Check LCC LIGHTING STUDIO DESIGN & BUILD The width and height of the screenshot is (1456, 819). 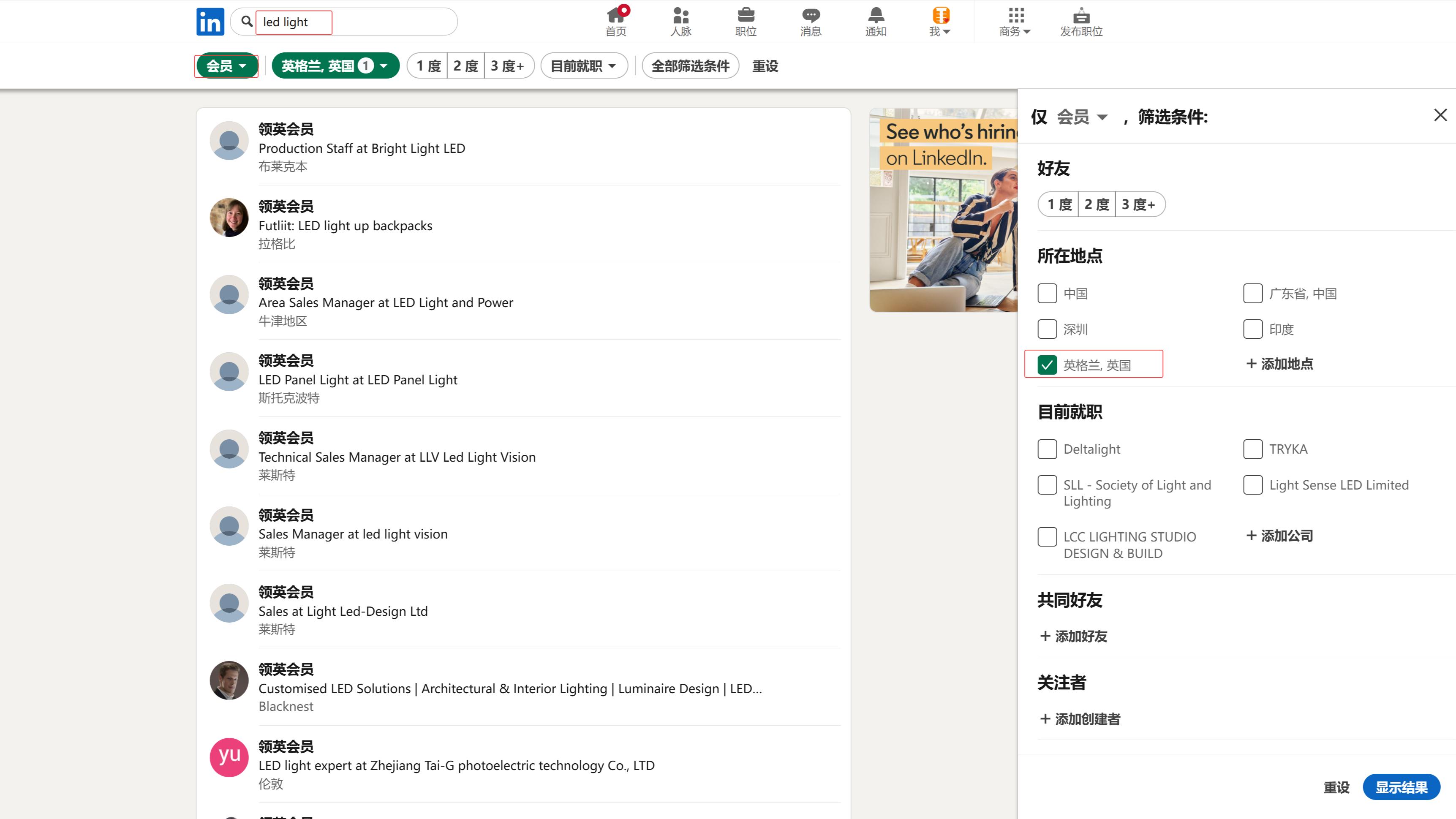pos(1047,536)
